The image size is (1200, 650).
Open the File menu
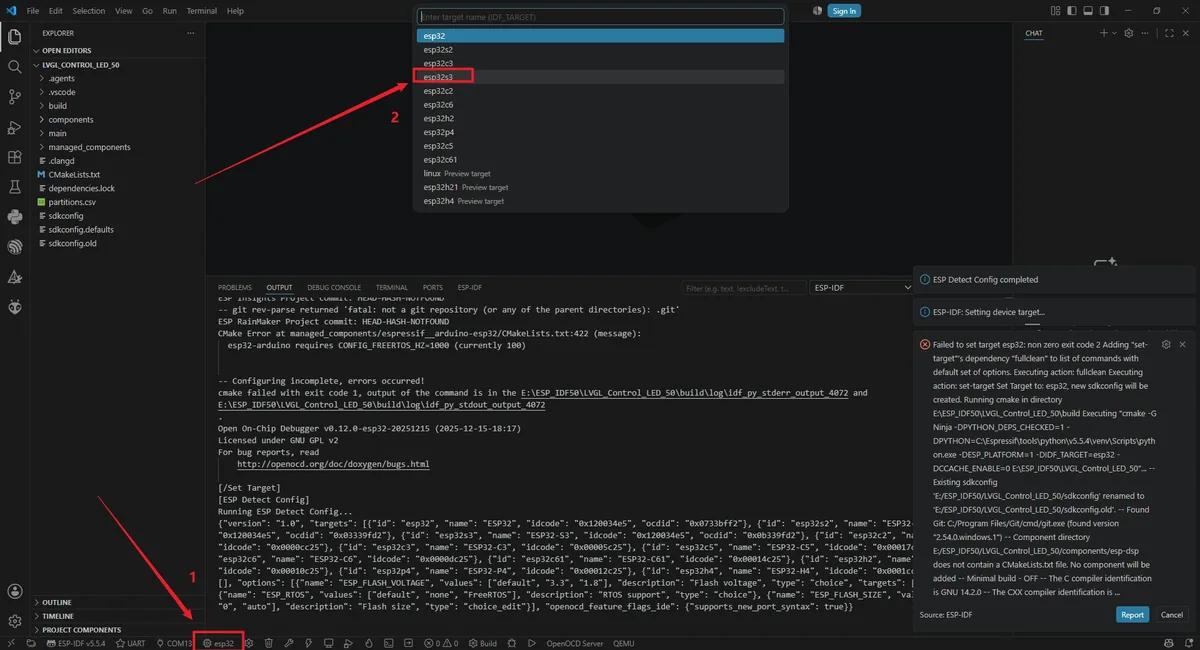pos(33,11)
